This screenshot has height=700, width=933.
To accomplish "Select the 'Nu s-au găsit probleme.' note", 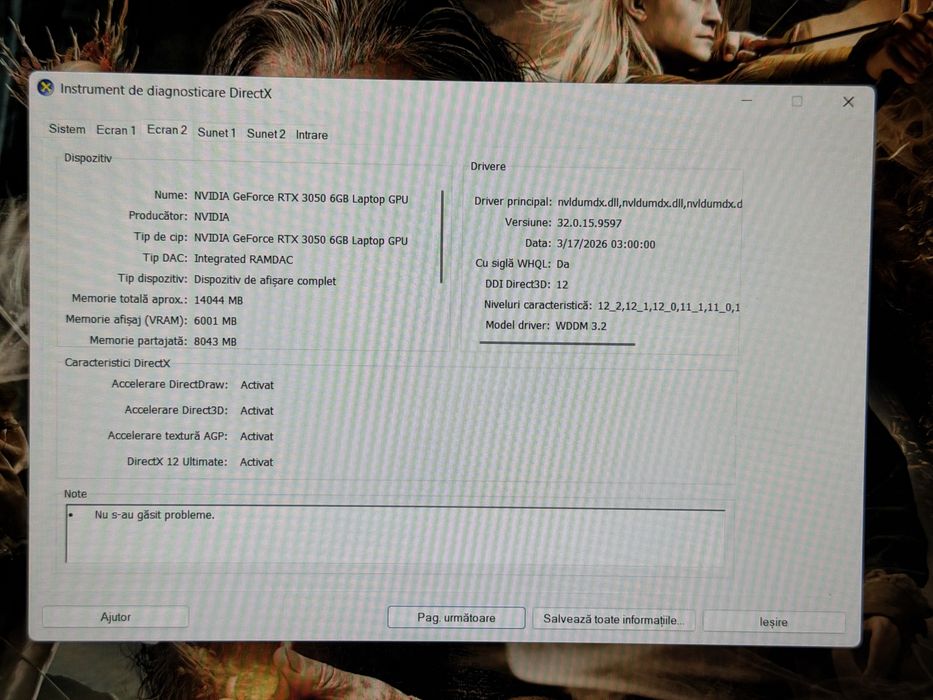I will point(154,515).
